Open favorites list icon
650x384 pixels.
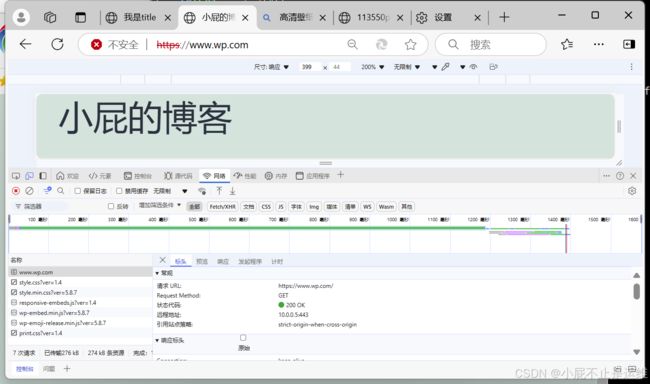(567, 44)
